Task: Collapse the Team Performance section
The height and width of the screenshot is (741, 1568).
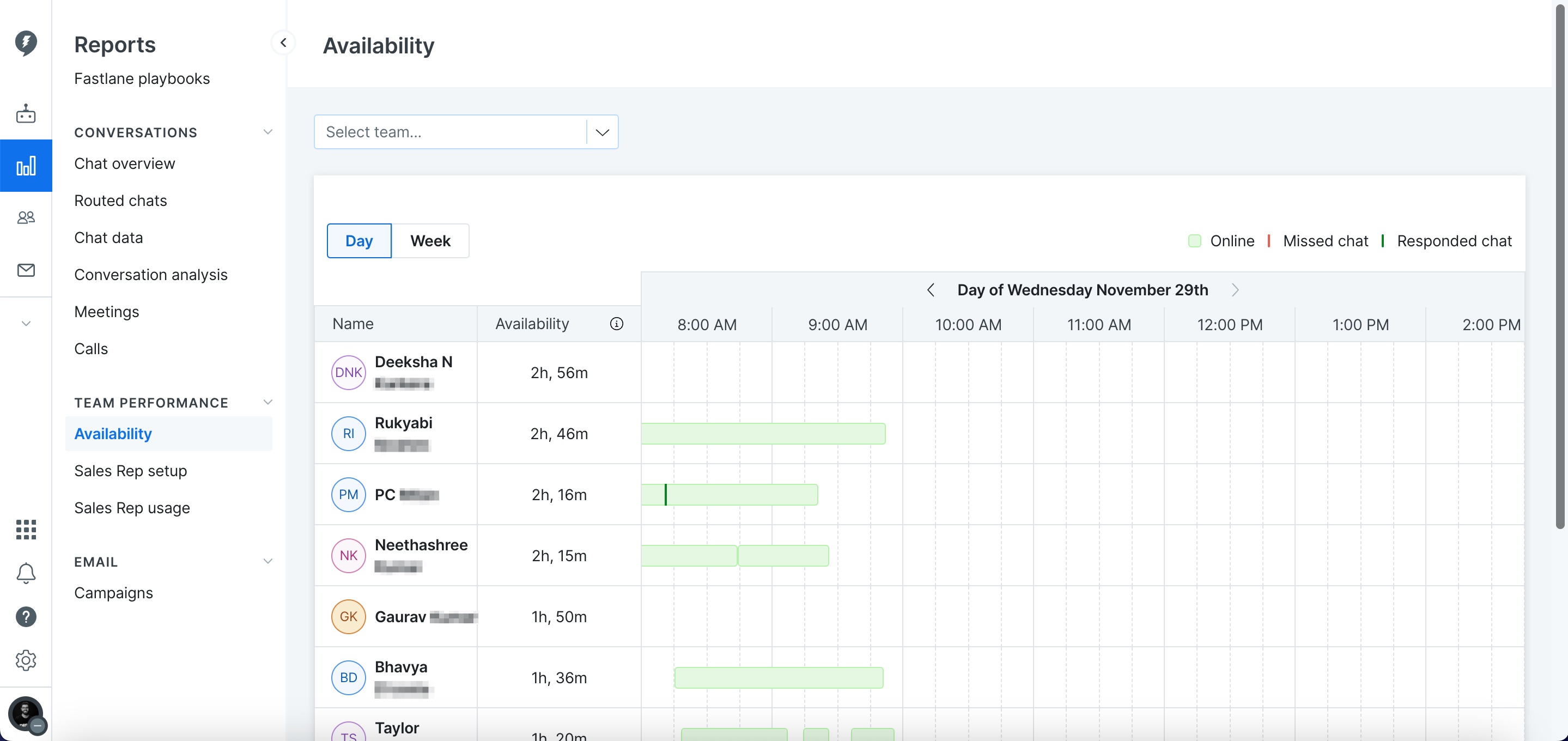Action: click(x=267, y=403)
